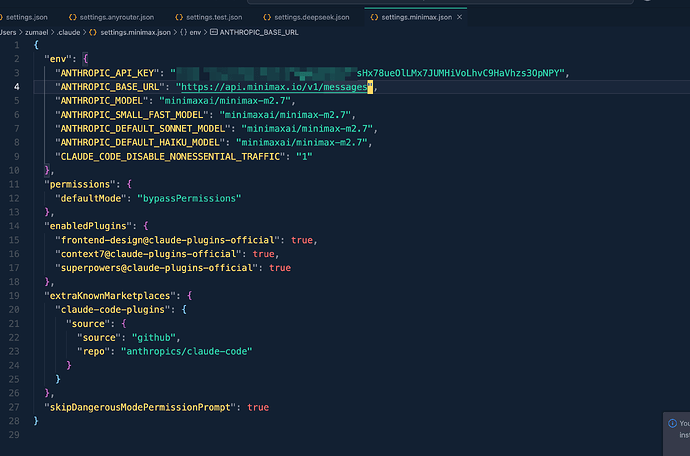The image size is (690, 456).
Task: Click "context7@claude-plugins-official" key
Action: click(x=148, y=254)
